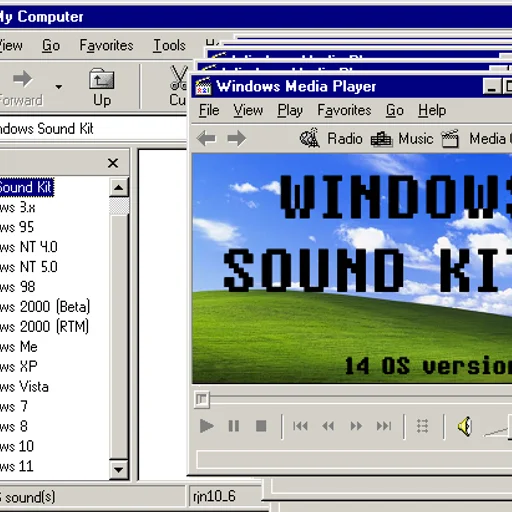Click the Stop button in Media Player

point(261,426)
